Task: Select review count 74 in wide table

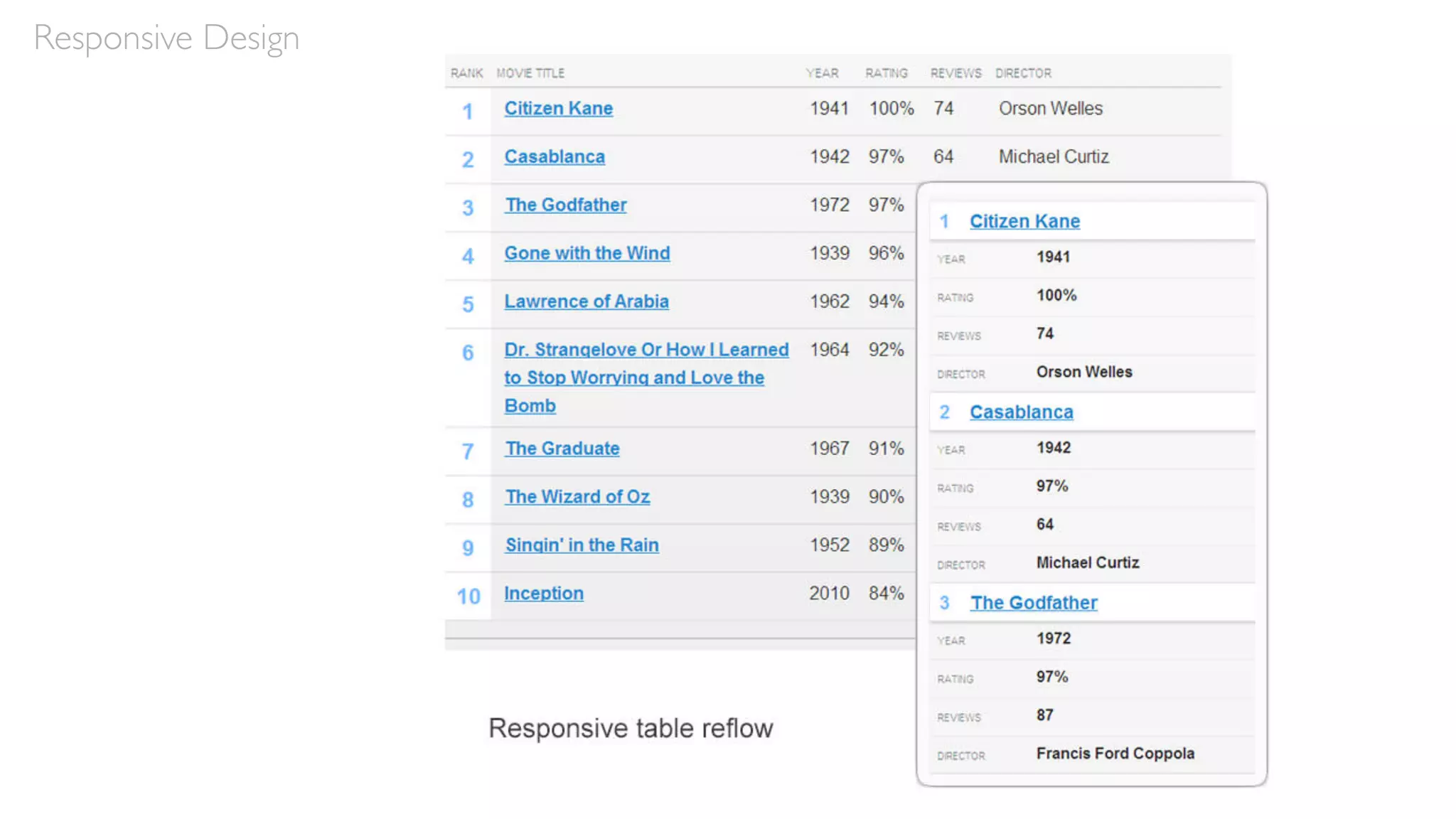Action: (943, 109)
